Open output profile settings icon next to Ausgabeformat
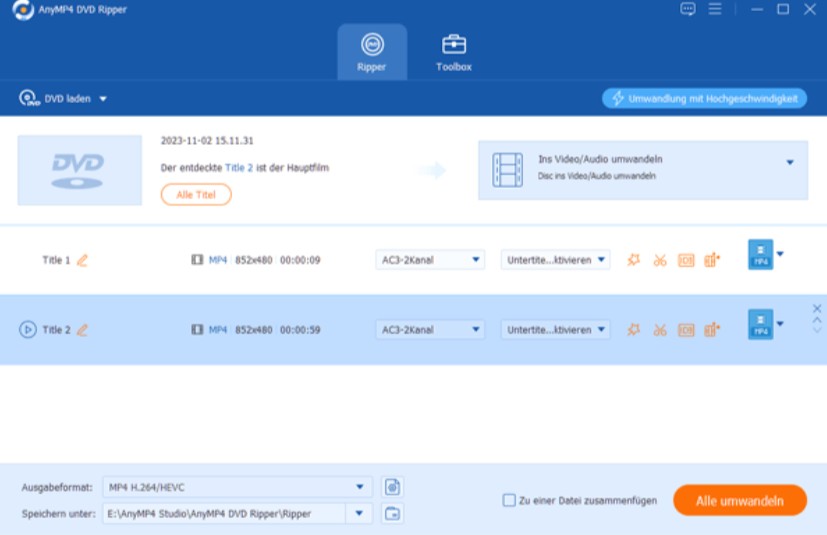 (392, 487)
